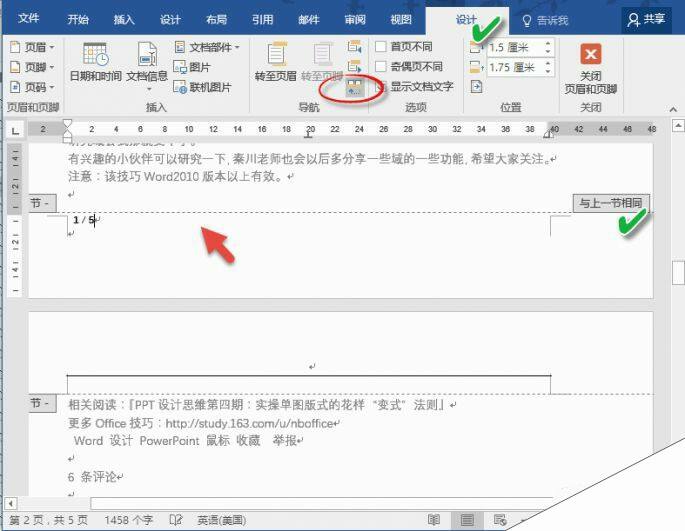The image size is (685, 531).
Task: Open the 页码 page number dropdown
Action: [32, 87]
